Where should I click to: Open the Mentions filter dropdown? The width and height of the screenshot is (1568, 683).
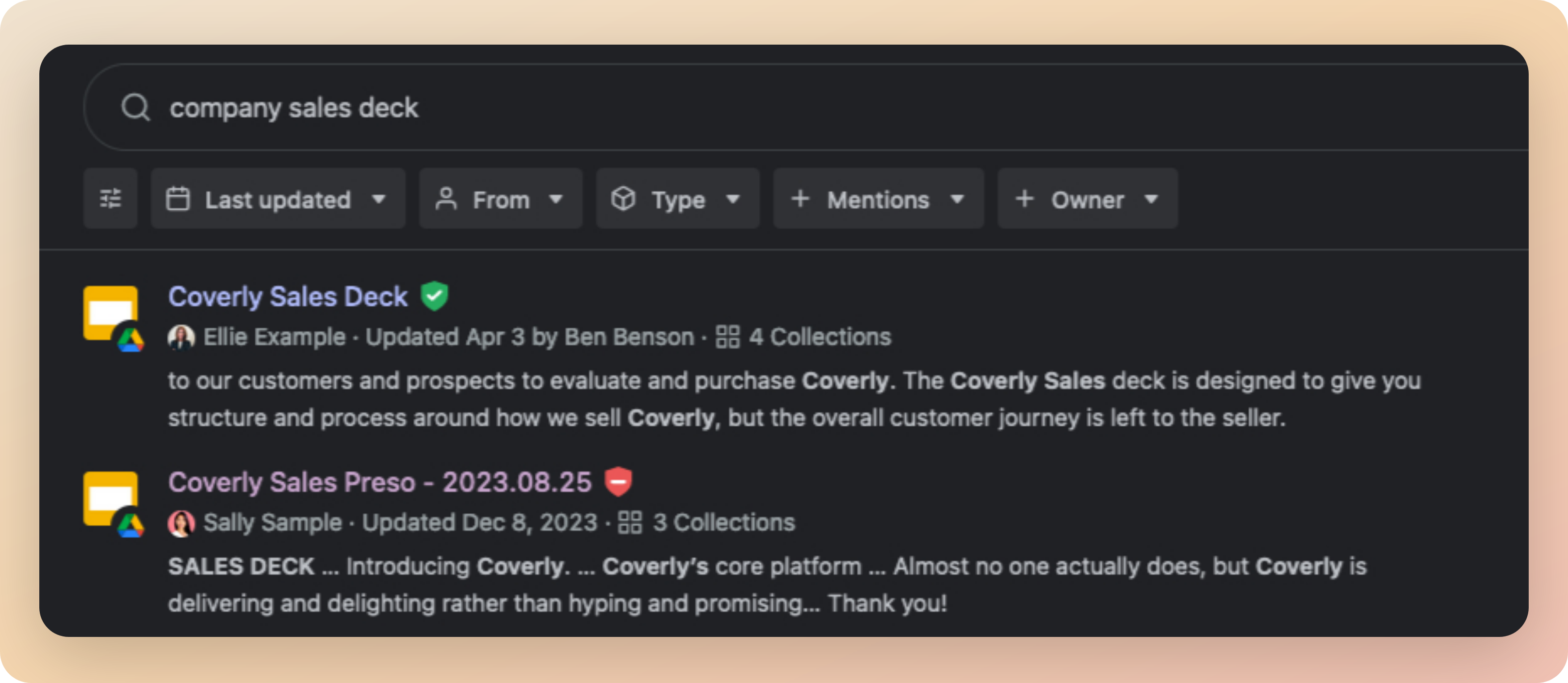pos(878,199)
